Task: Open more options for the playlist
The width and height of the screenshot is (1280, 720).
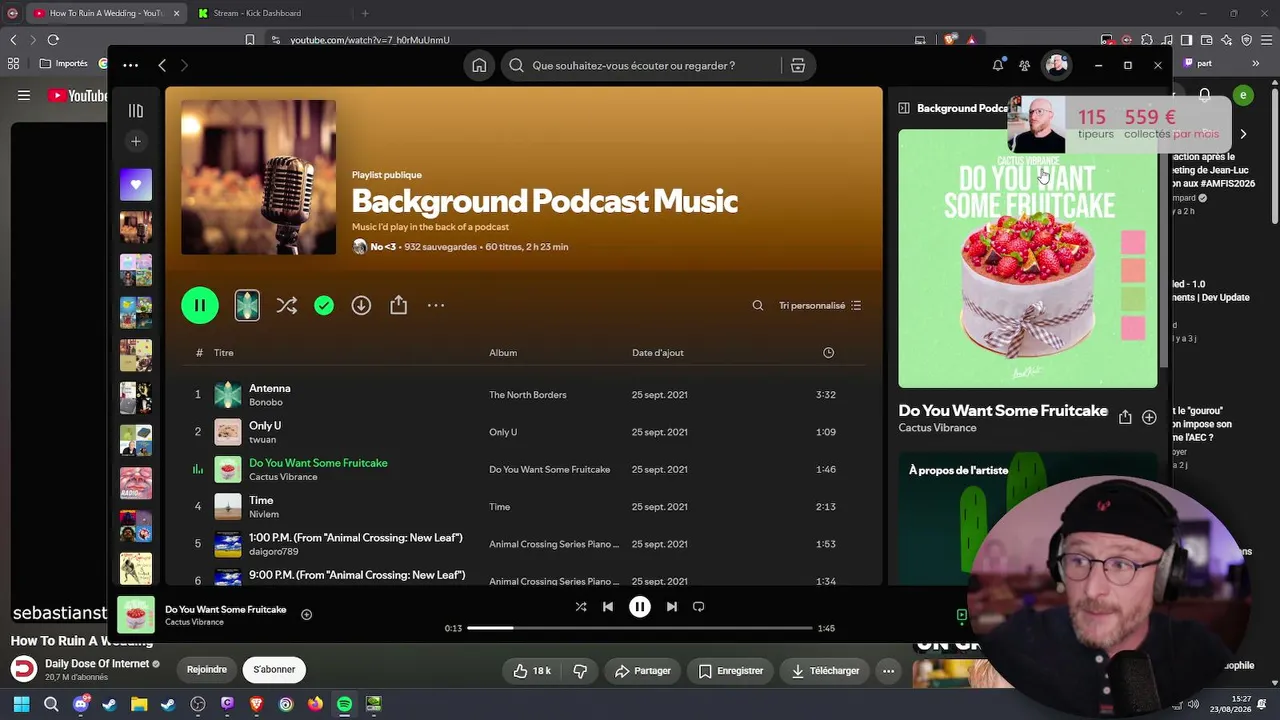Action: [436, 306]
